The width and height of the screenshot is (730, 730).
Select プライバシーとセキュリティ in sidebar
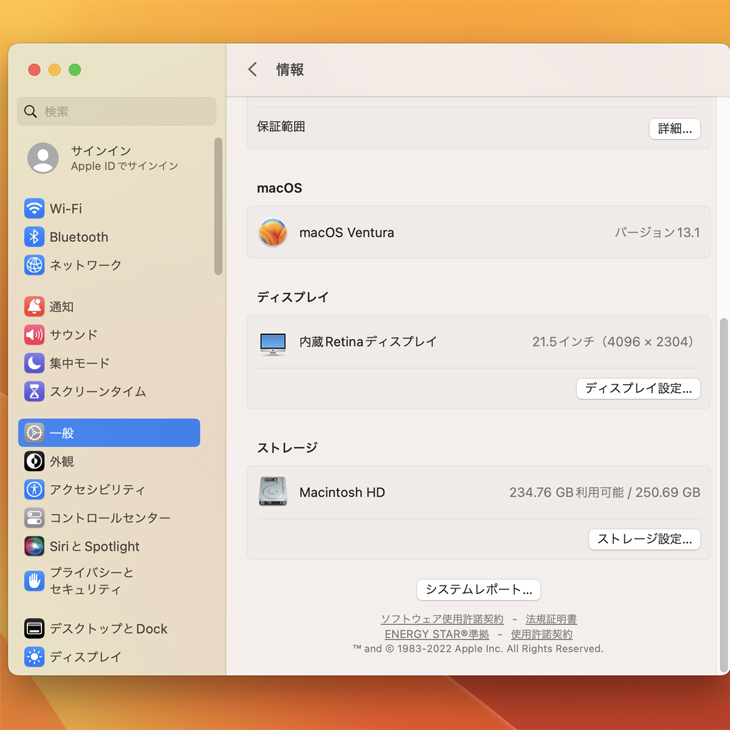point(91,581)
